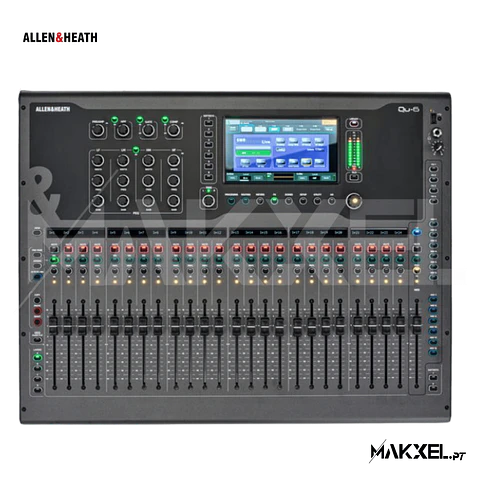Open the Processing screen key
Viewport: 480px width, 480px height.
(231, 201)
